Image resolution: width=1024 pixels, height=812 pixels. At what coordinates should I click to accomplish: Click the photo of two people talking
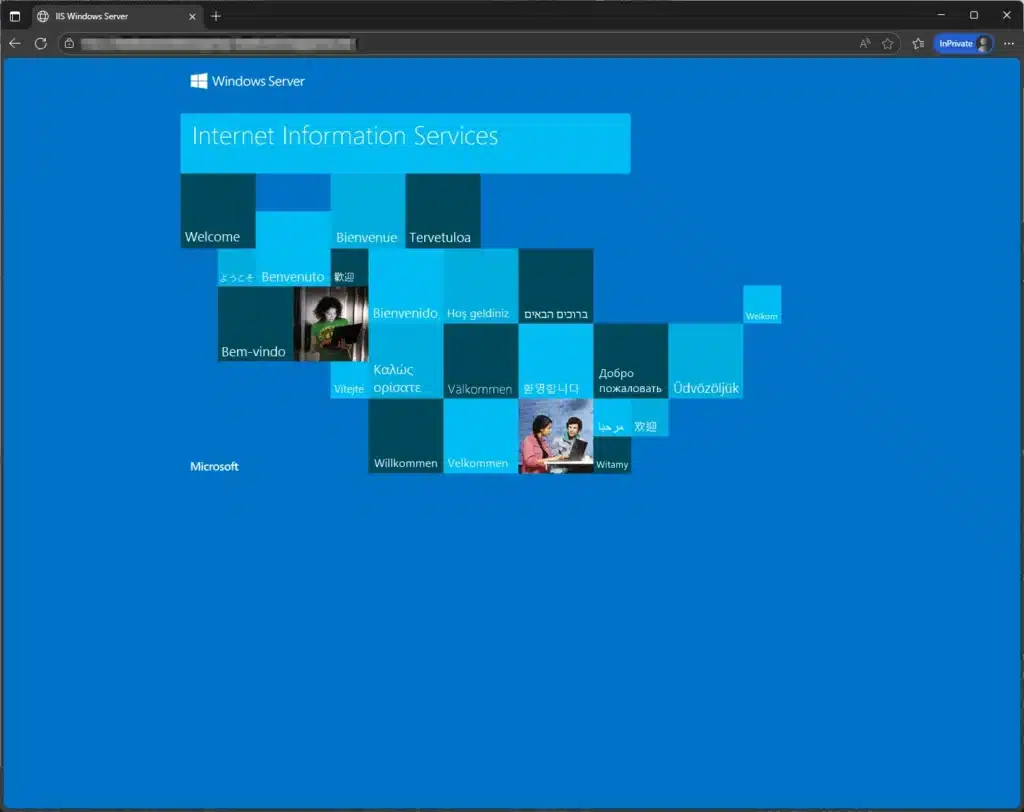pyautogui.click(x=556, y=436)
